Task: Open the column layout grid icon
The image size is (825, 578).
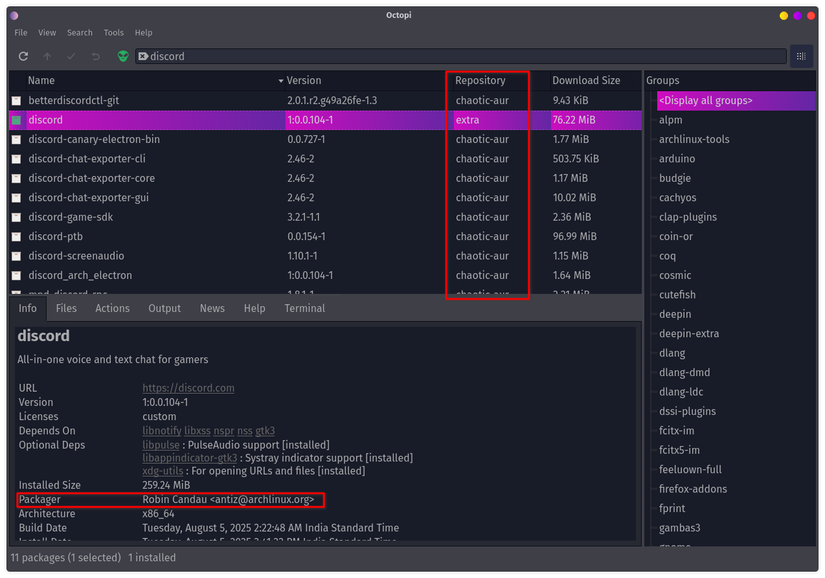Action: [x=800, y=56]
